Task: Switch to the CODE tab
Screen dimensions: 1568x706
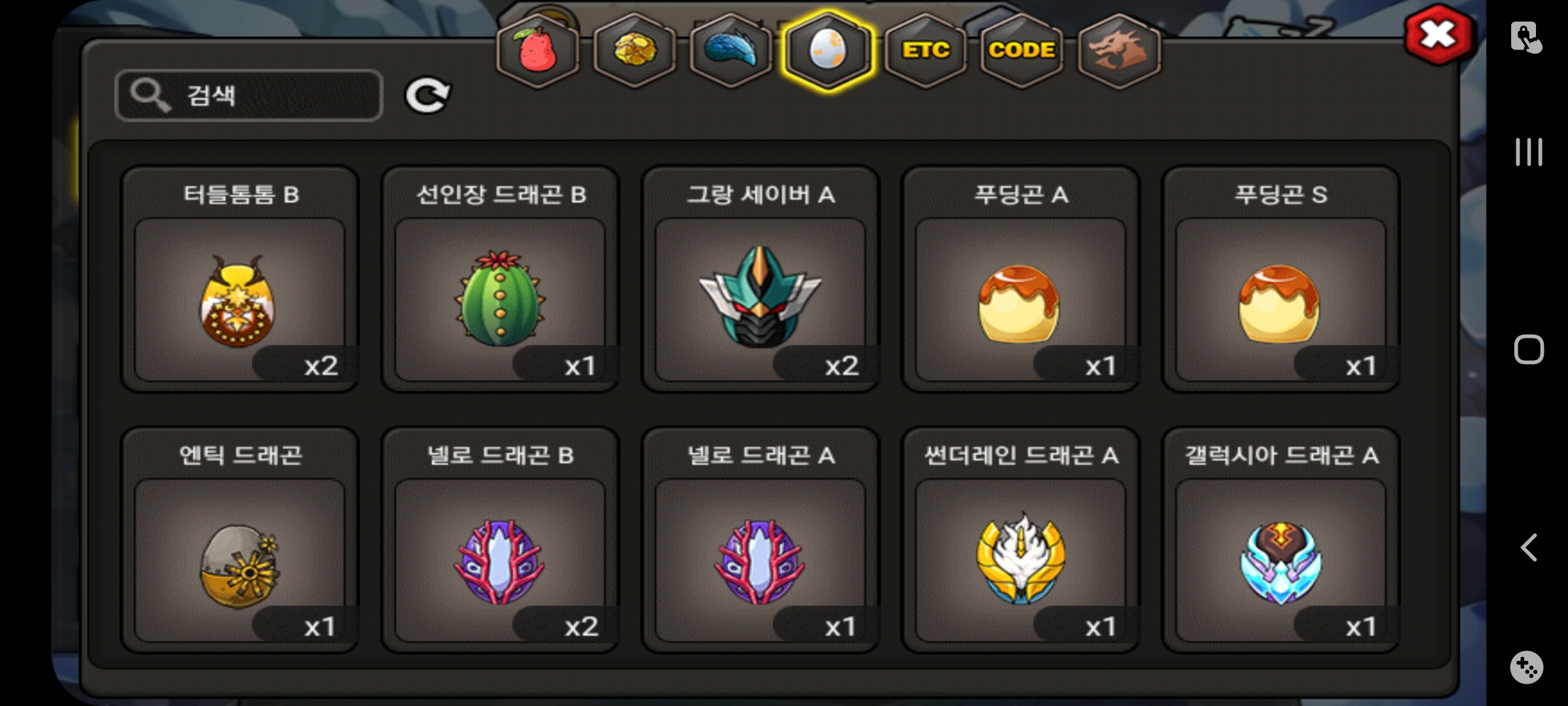Action: [1022, 50]
